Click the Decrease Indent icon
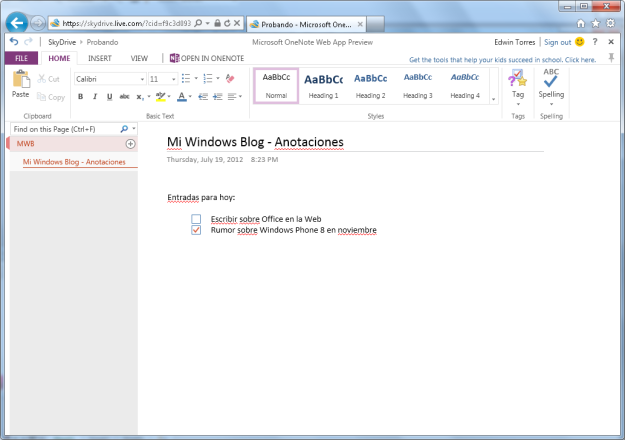Image resolution: width=625 pixels, height=440 pixels. [203, 96]
